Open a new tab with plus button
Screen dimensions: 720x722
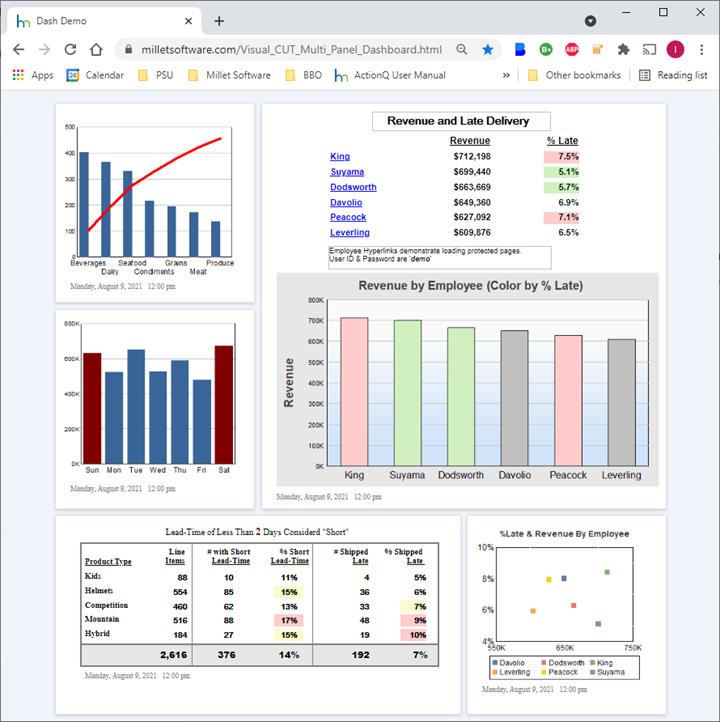tap(219, 21)
